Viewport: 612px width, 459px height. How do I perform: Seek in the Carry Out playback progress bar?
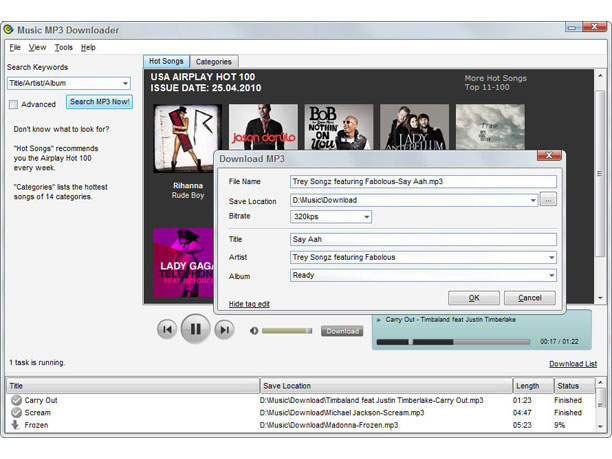click(x=453, y=342)
